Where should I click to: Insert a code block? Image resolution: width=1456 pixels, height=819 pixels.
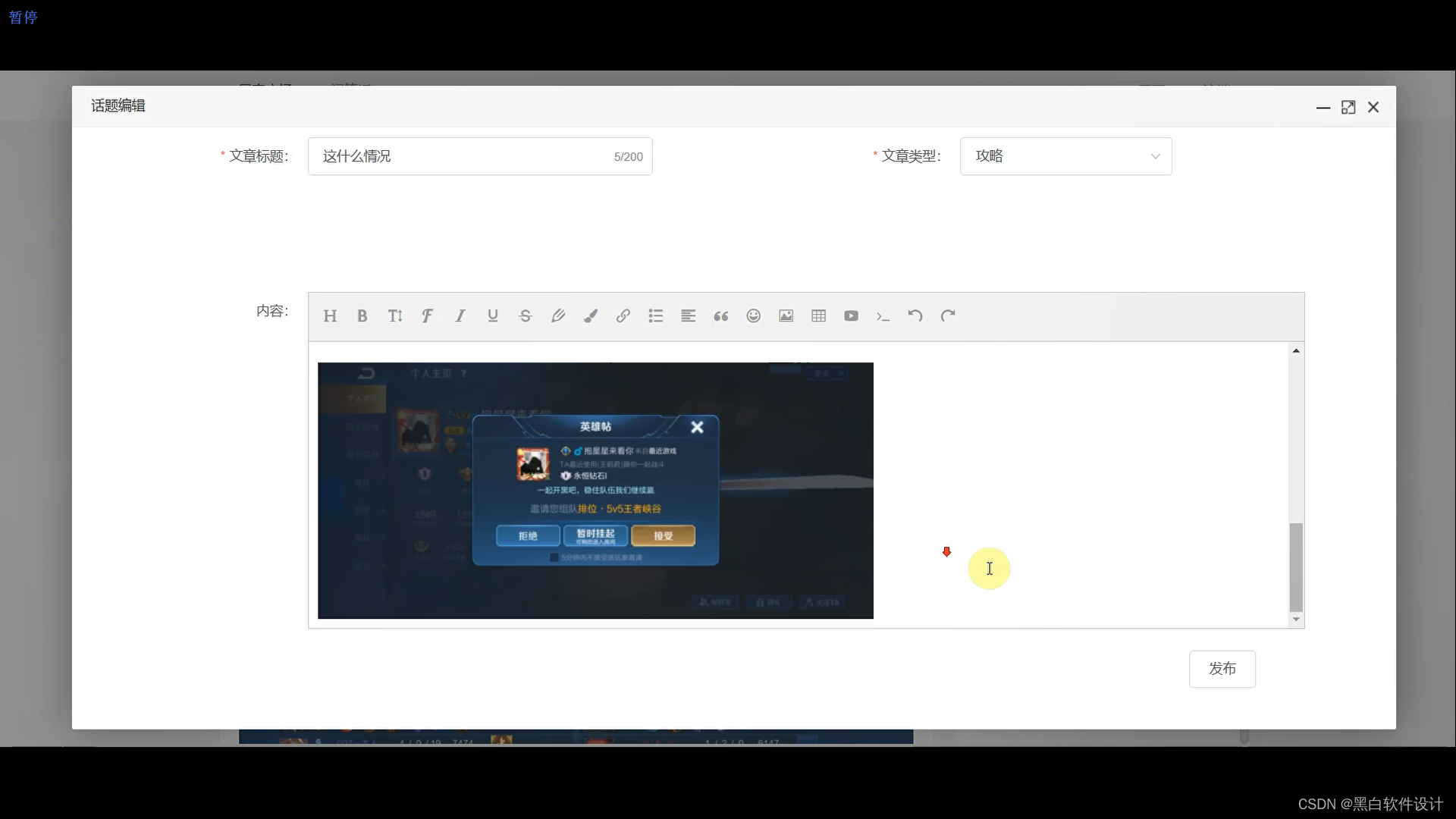883,316
